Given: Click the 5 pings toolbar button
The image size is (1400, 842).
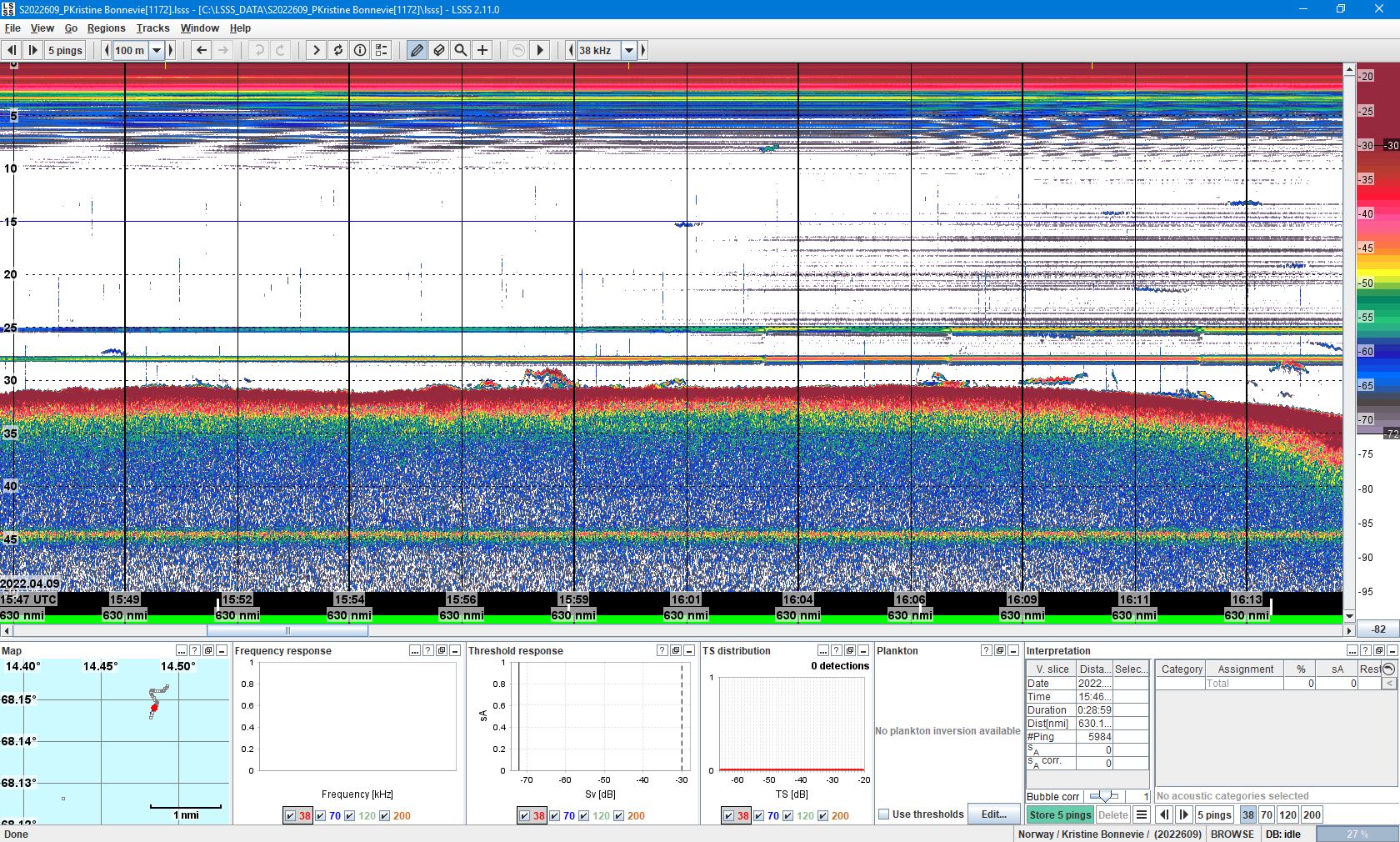Looking at the screenshot, I should pyautogui.click(x=65, y=50).
